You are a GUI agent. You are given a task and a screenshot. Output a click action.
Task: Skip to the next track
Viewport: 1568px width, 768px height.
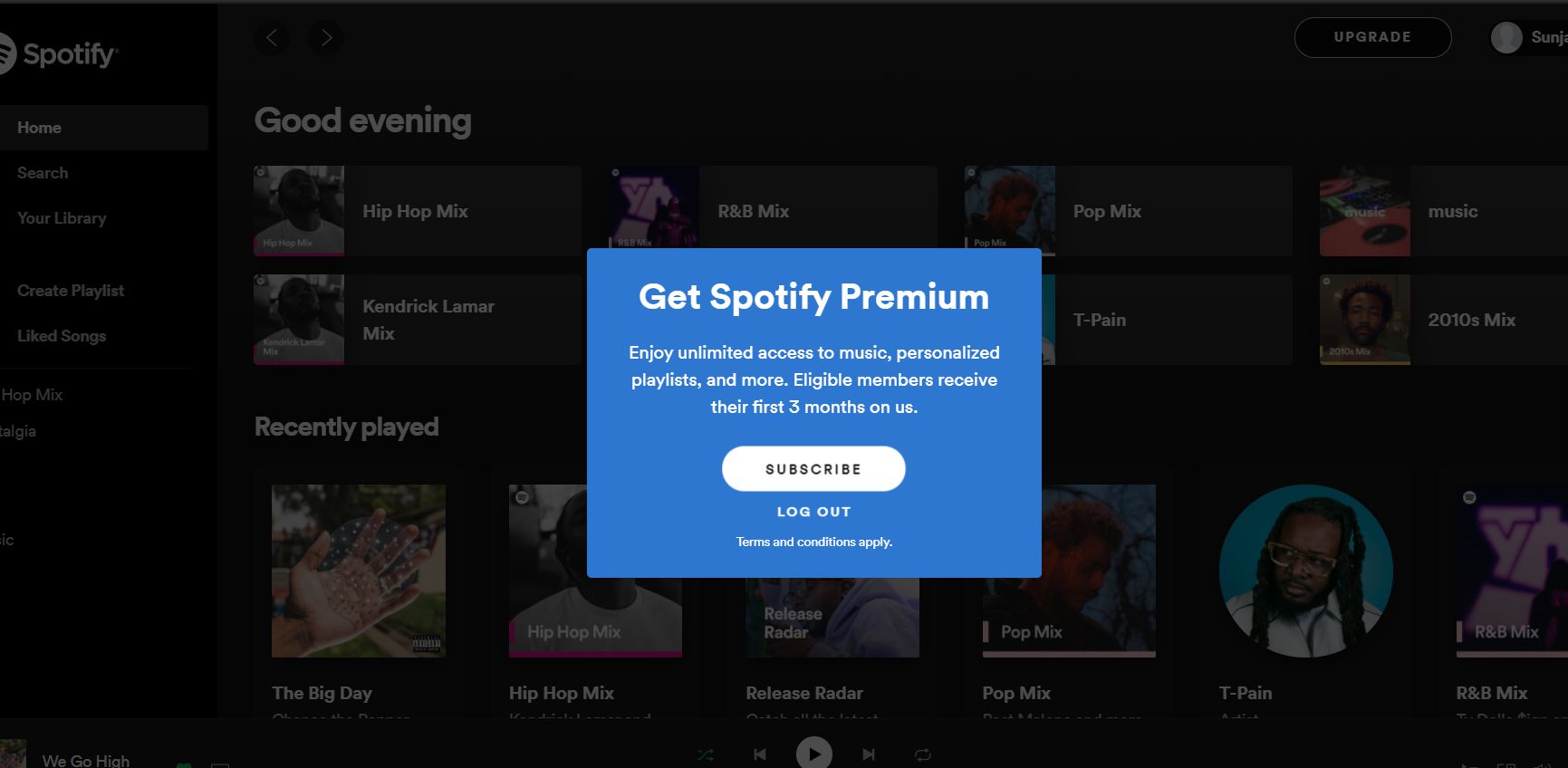click(x=869, y=754)
